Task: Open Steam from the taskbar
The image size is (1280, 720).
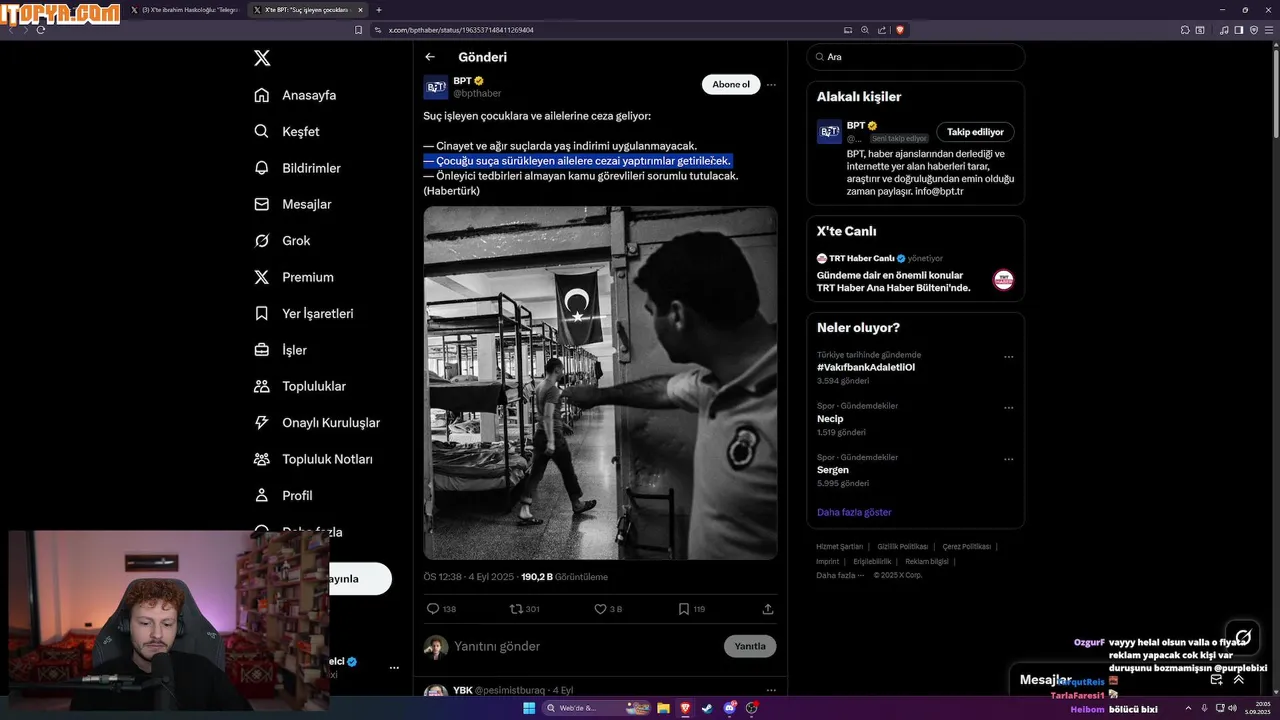Action: 707,708
